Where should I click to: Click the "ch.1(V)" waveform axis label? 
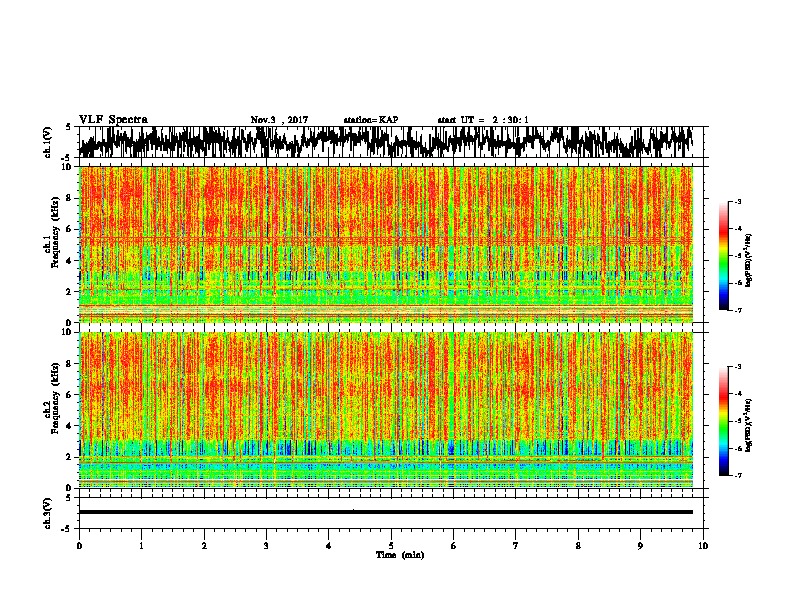tap(48, 142)
